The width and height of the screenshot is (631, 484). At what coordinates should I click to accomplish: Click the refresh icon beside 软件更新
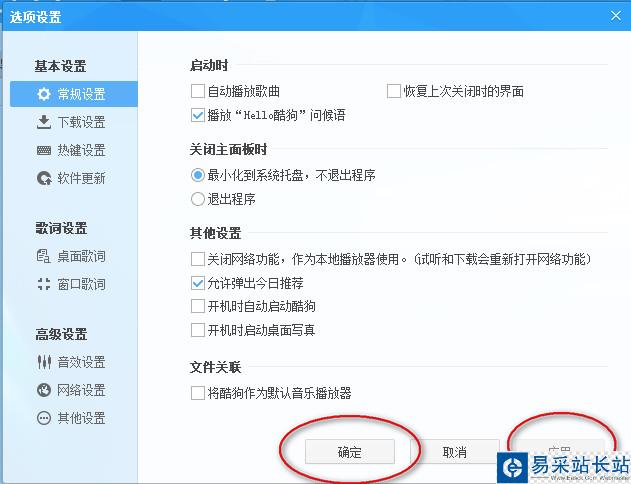(x=44, y=178)
